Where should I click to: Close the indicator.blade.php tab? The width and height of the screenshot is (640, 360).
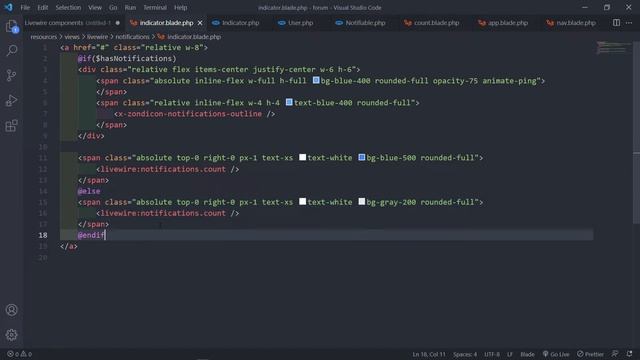(200, 23)
